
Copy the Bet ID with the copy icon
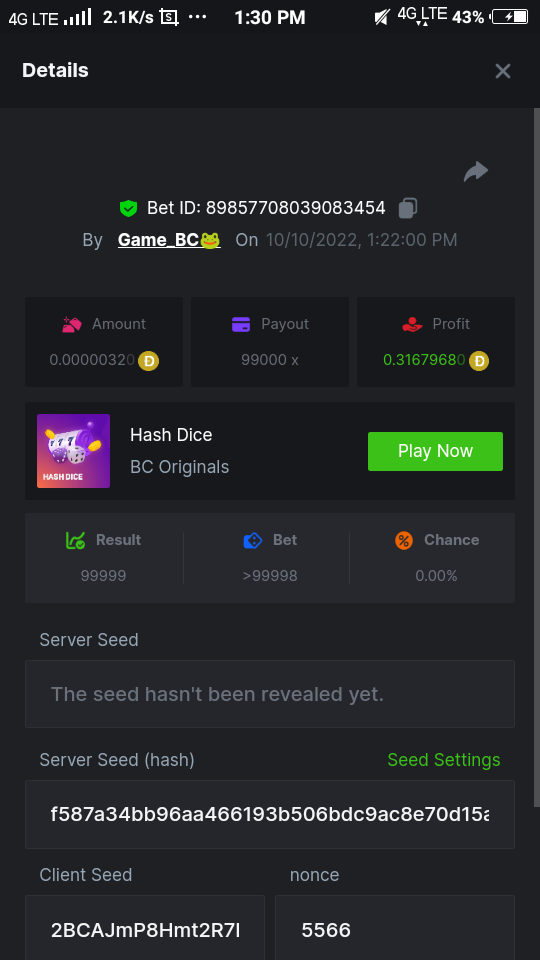(x=408, y=208)
